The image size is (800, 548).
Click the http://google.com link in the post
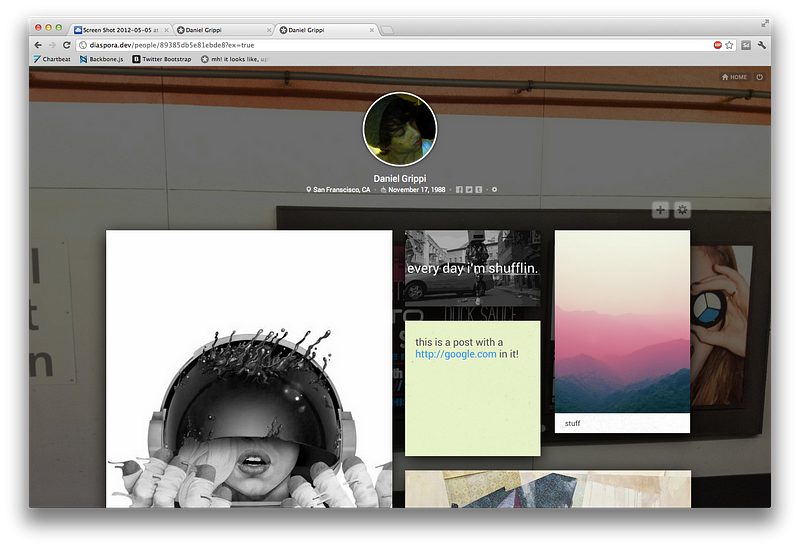[456, 354]
